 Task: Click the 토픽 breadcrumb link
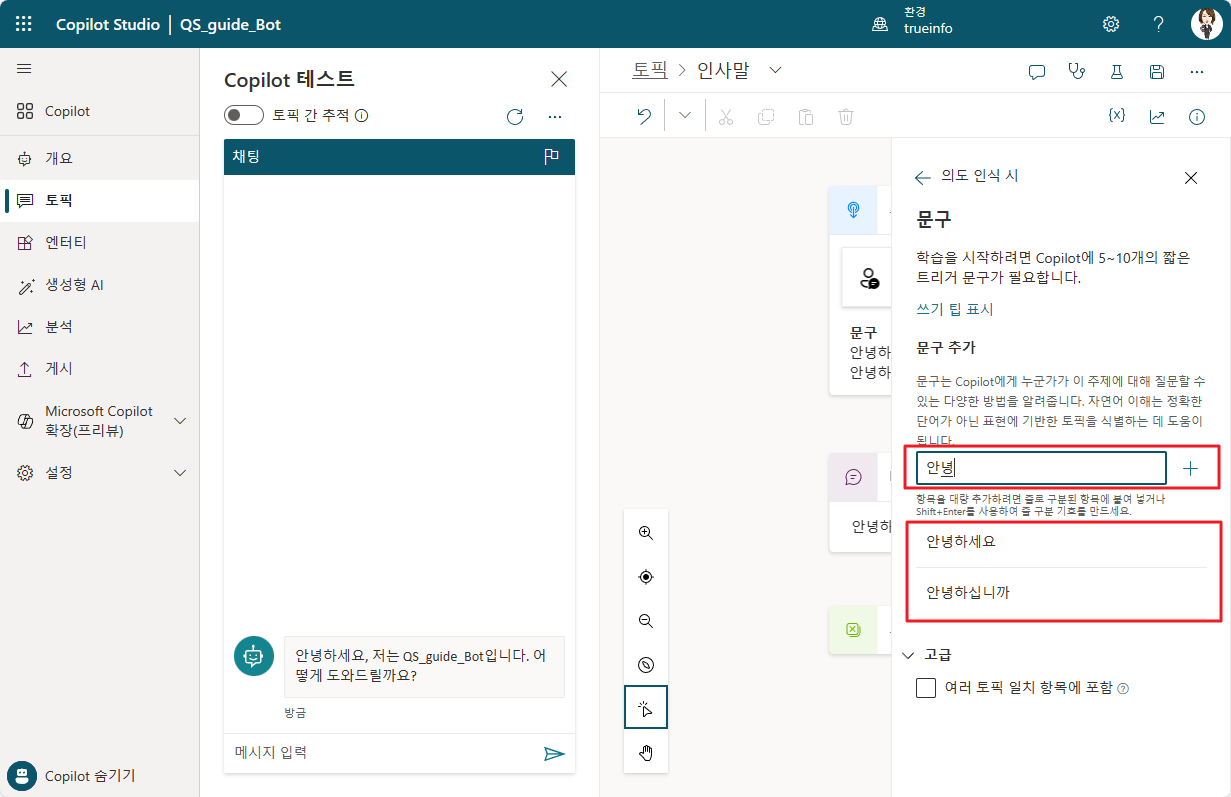(648, 70)
